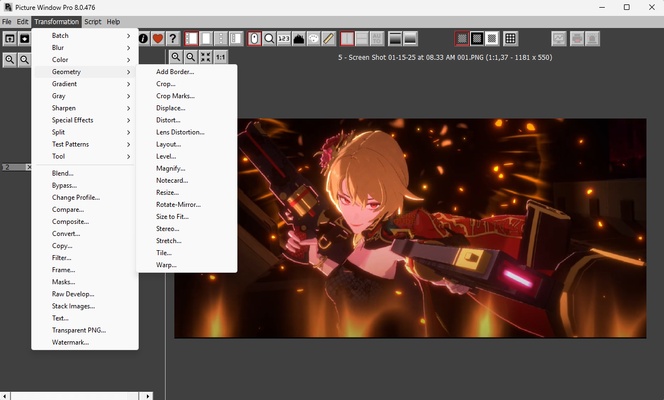Click the mouse pointer mode icon

click(254, 39)
